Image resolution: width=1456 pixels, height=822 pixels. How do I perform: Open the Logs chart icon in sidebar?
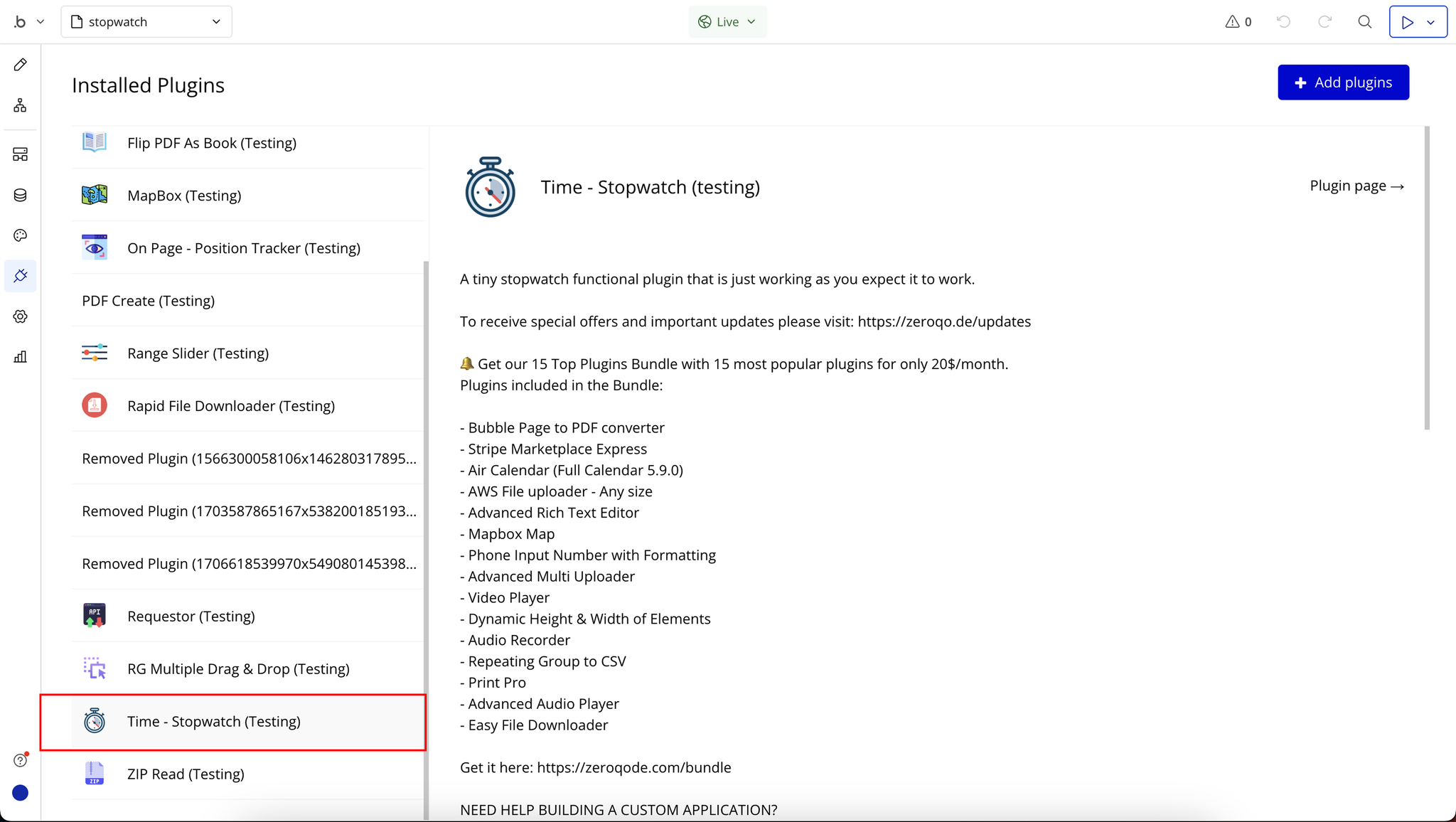(20, 357)
